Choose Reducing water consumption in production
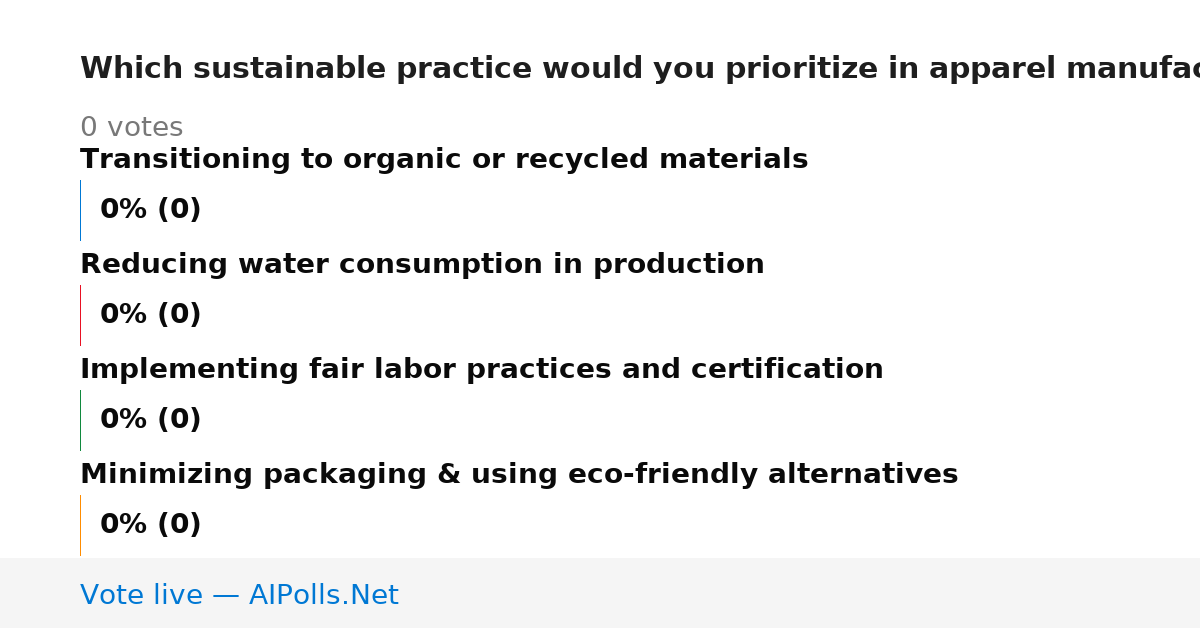Image resolution: width=1200 pixels, height=628 pixels. (422, 265)
